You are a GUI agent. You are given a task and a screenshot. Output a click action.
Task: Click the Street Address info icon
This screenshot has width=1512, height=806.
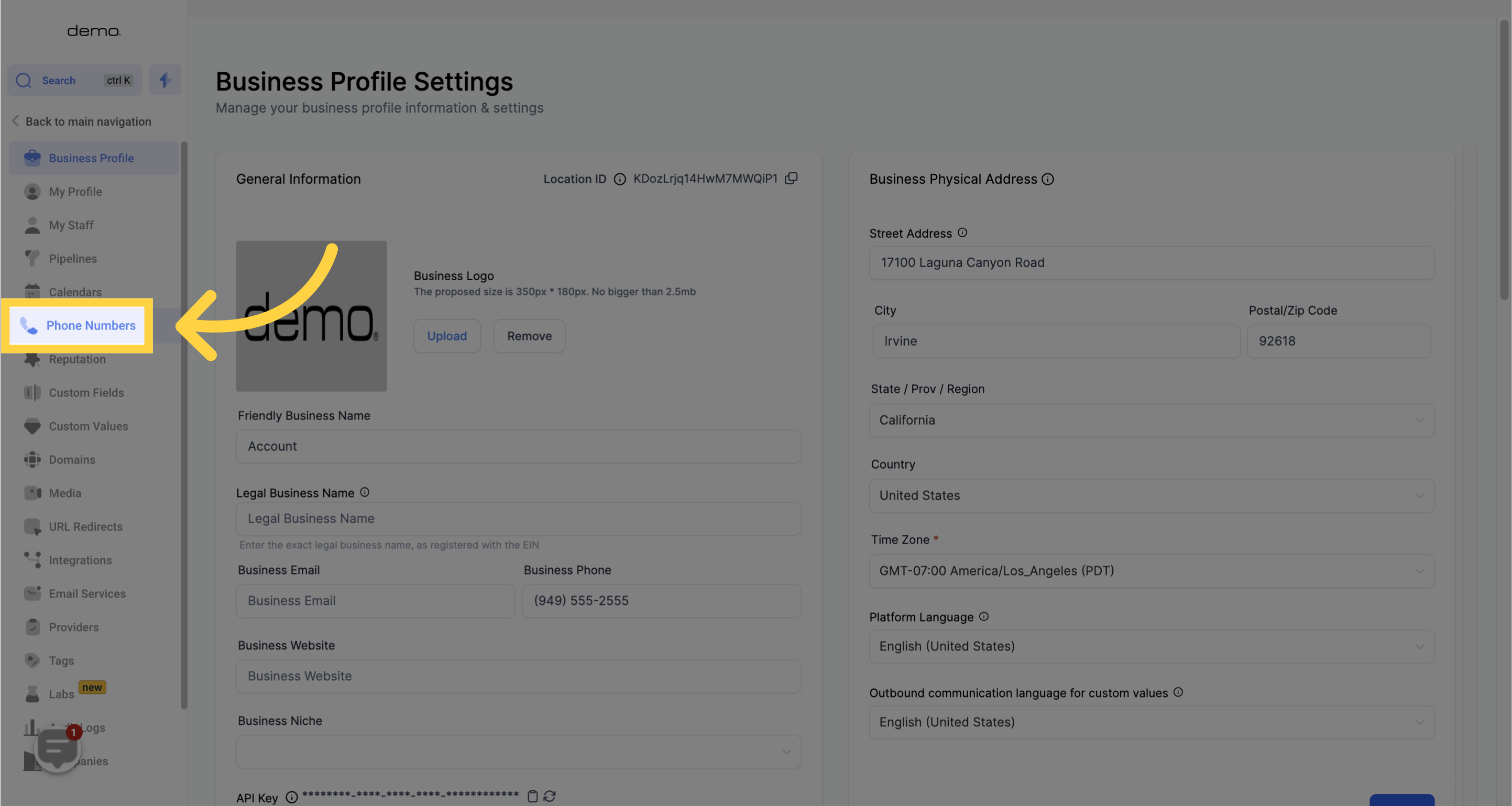click(962, 233)
